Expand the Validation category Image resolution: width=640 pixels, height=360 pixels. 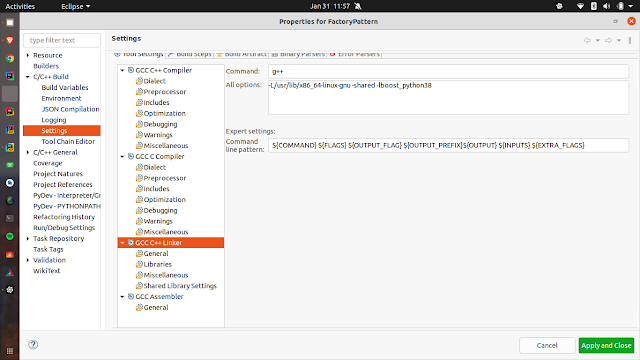[x=28, y=260]
